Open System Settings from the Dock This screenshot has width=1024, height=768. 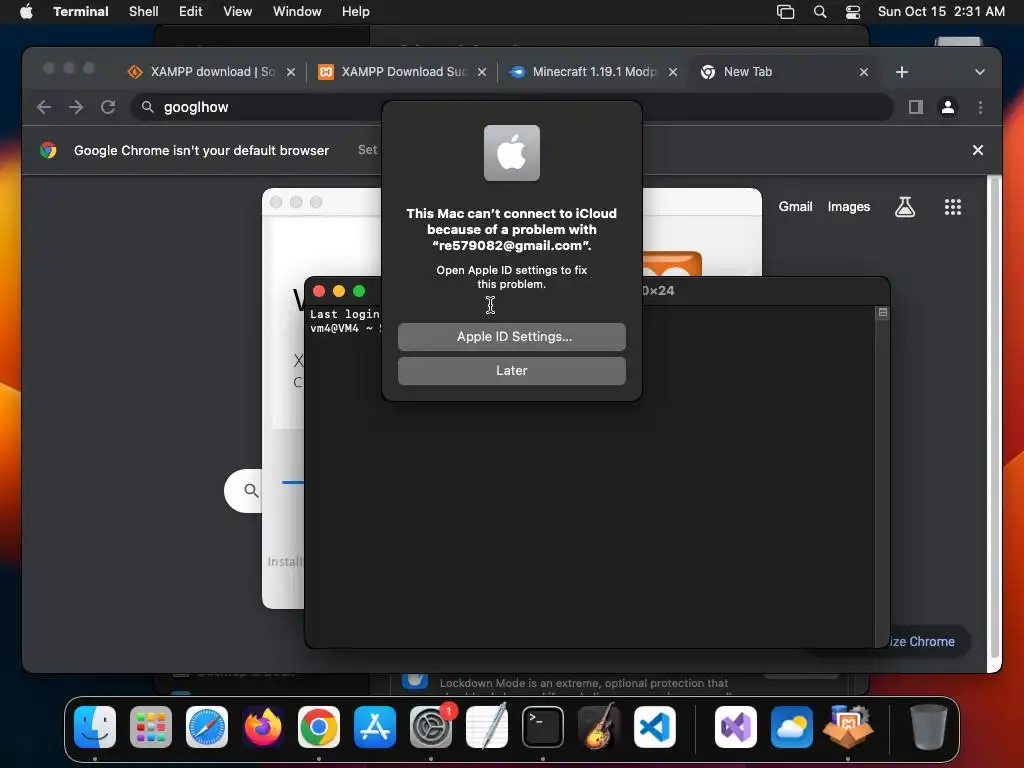pos(431,727)
